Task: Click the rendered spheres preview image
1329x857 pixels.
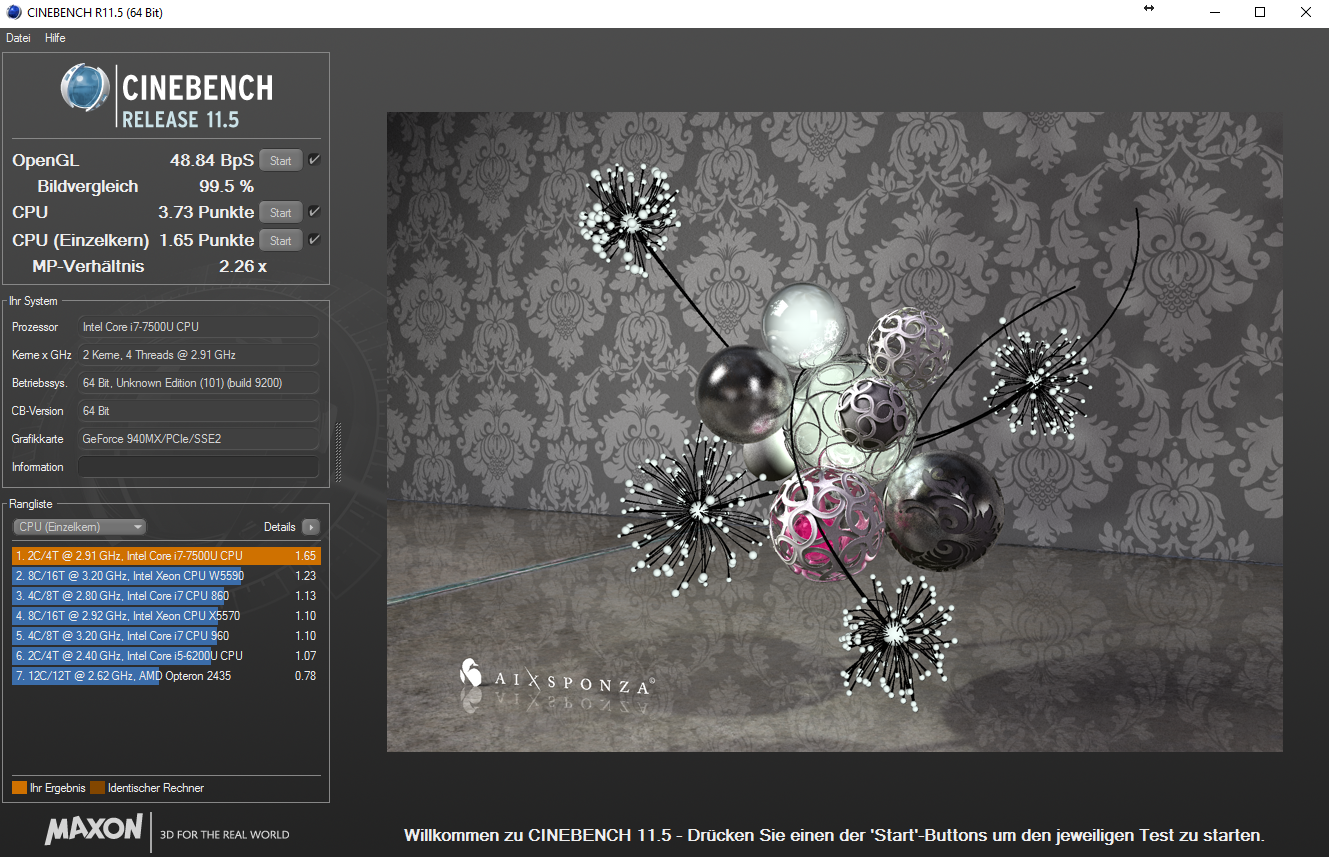Action: pos(835,431)
